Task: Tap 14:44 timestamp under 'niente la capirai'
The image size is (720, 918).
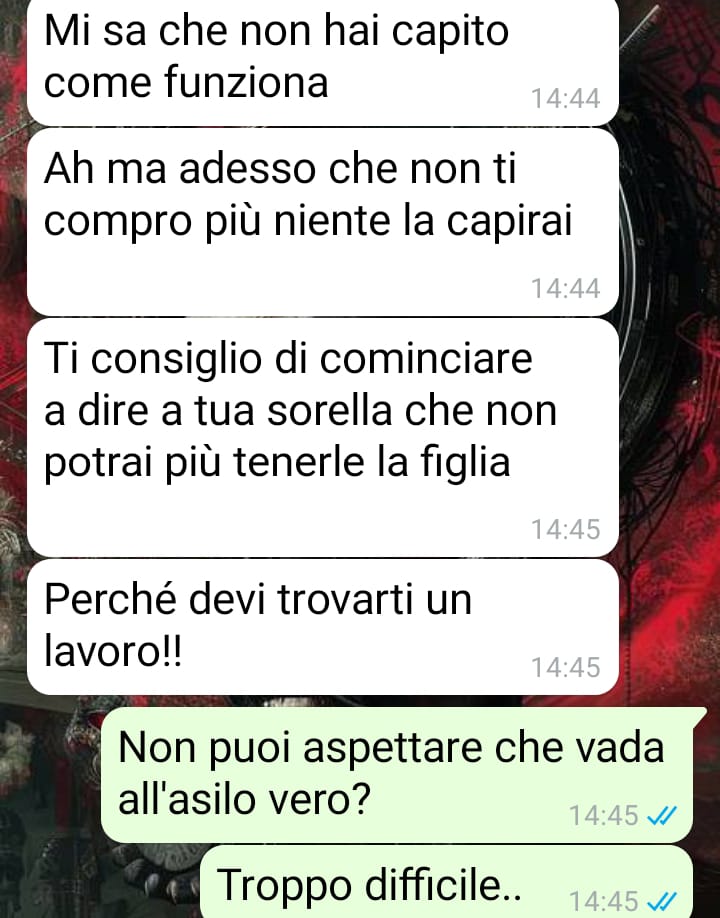Action: 565,289
